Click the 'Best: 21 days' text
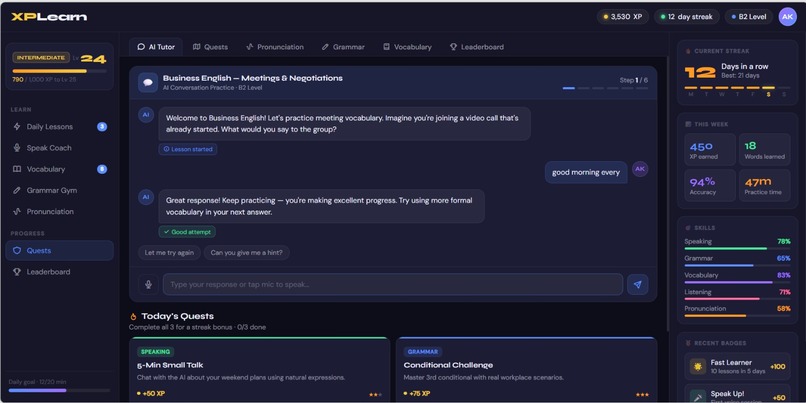The width and height of the screenshot is (806, 403). point(740,76)
